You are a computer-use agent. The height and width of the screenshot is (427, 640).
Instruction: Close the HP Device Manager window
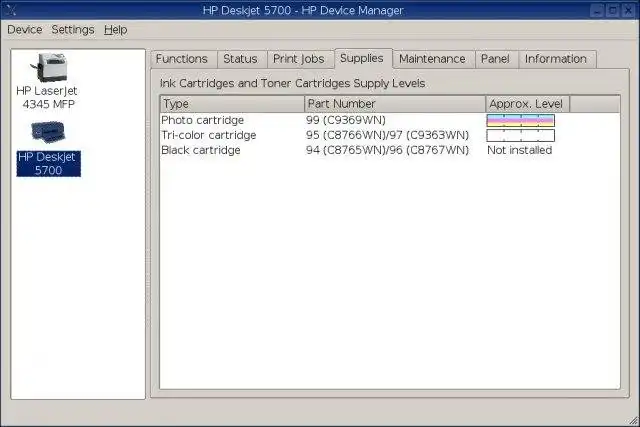point(628,10)
